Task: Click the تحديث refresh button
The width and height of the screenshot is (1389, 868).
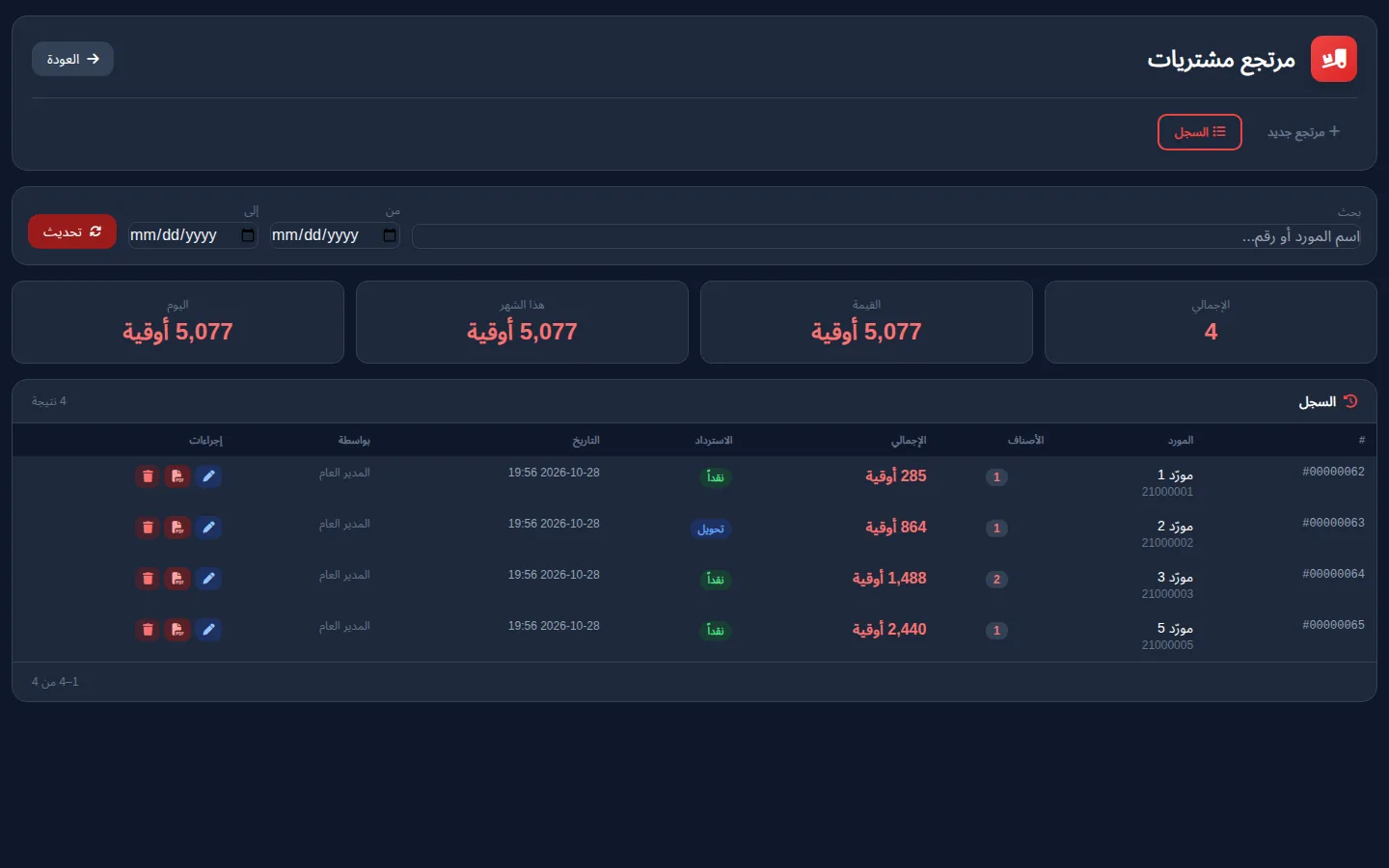Action: tap(72, 231)
